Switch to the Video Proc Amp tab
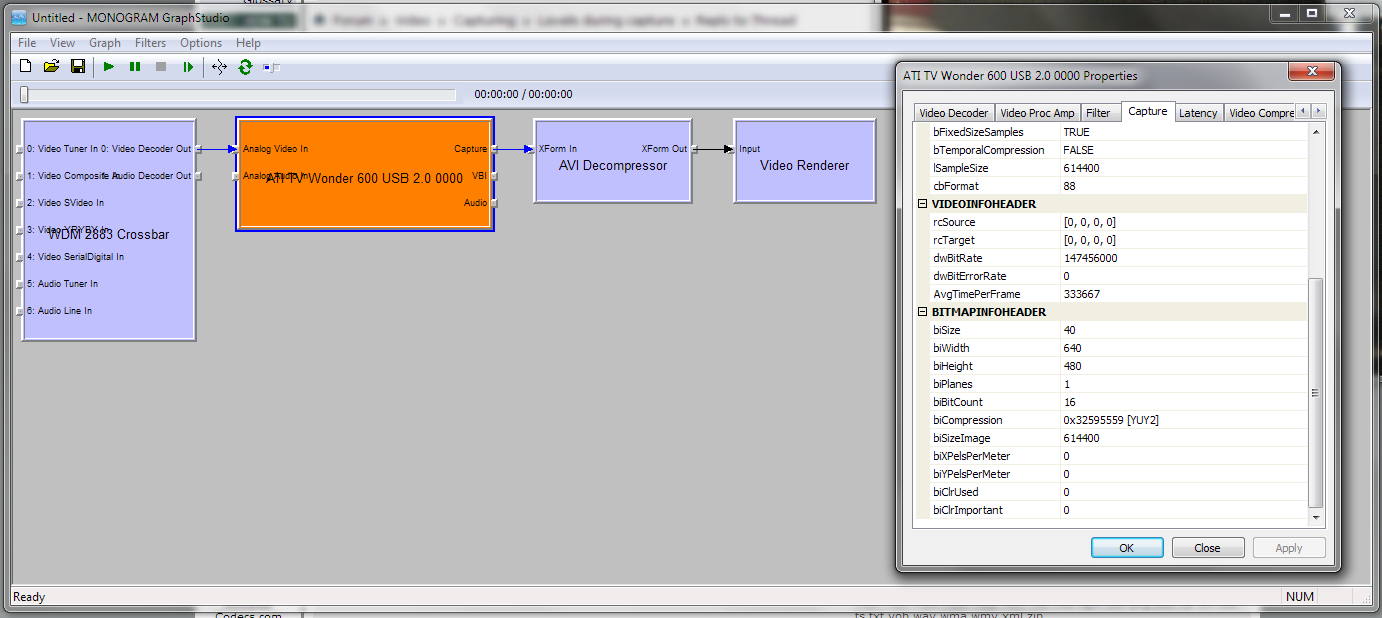Screen dimensions: 1382x618 1037,113
